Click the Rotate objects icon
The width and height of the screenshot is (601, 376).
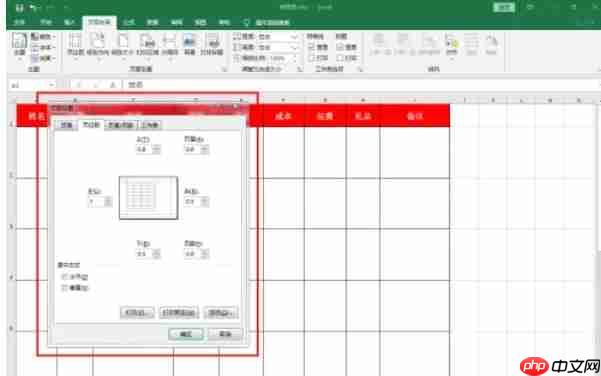pyautogui.click(x=491, y=44)
